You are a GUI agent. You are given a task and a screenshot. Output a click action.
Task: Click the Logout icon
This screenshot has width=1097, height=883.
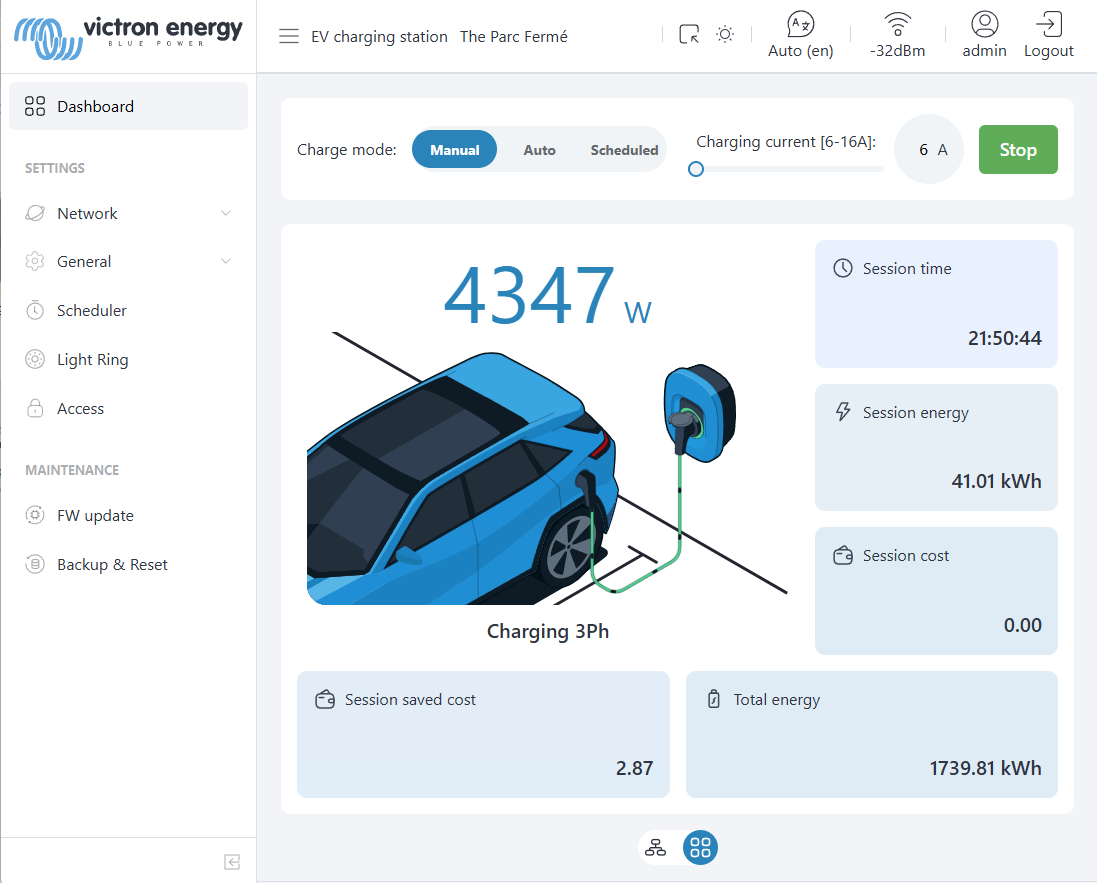coord(1049,24)
